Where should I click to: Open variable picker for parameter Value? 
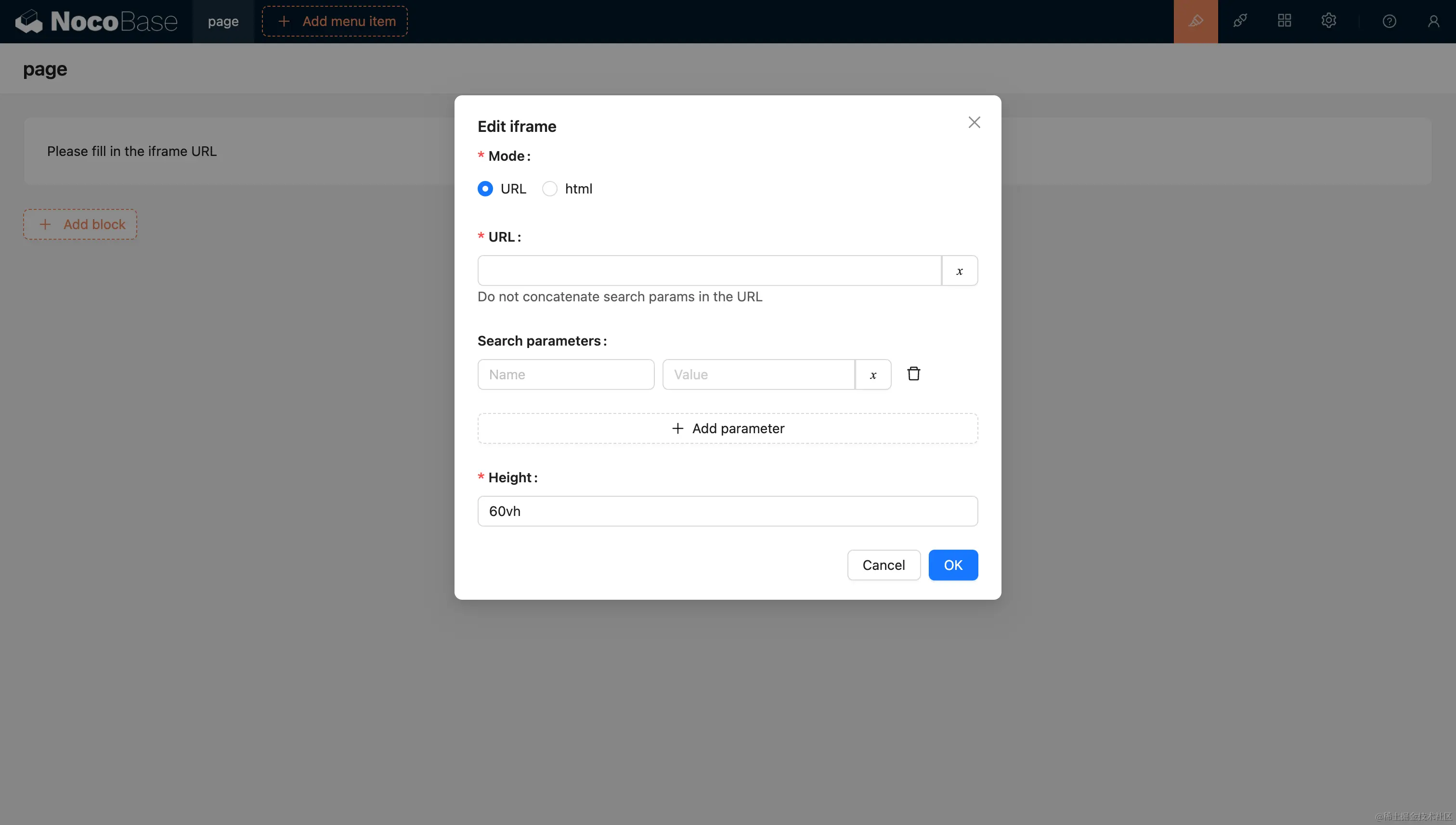tap(873, 374)
